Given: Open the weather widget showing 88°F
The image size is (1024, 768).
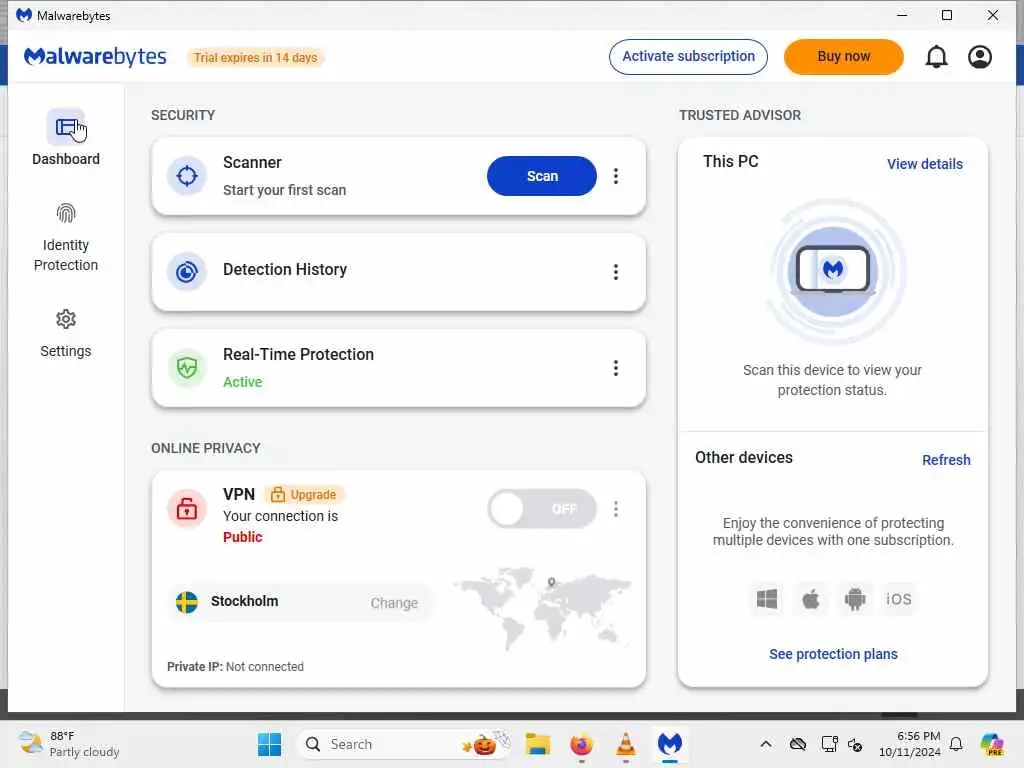Looking at the screenshot, I should (x=69, y=744).
